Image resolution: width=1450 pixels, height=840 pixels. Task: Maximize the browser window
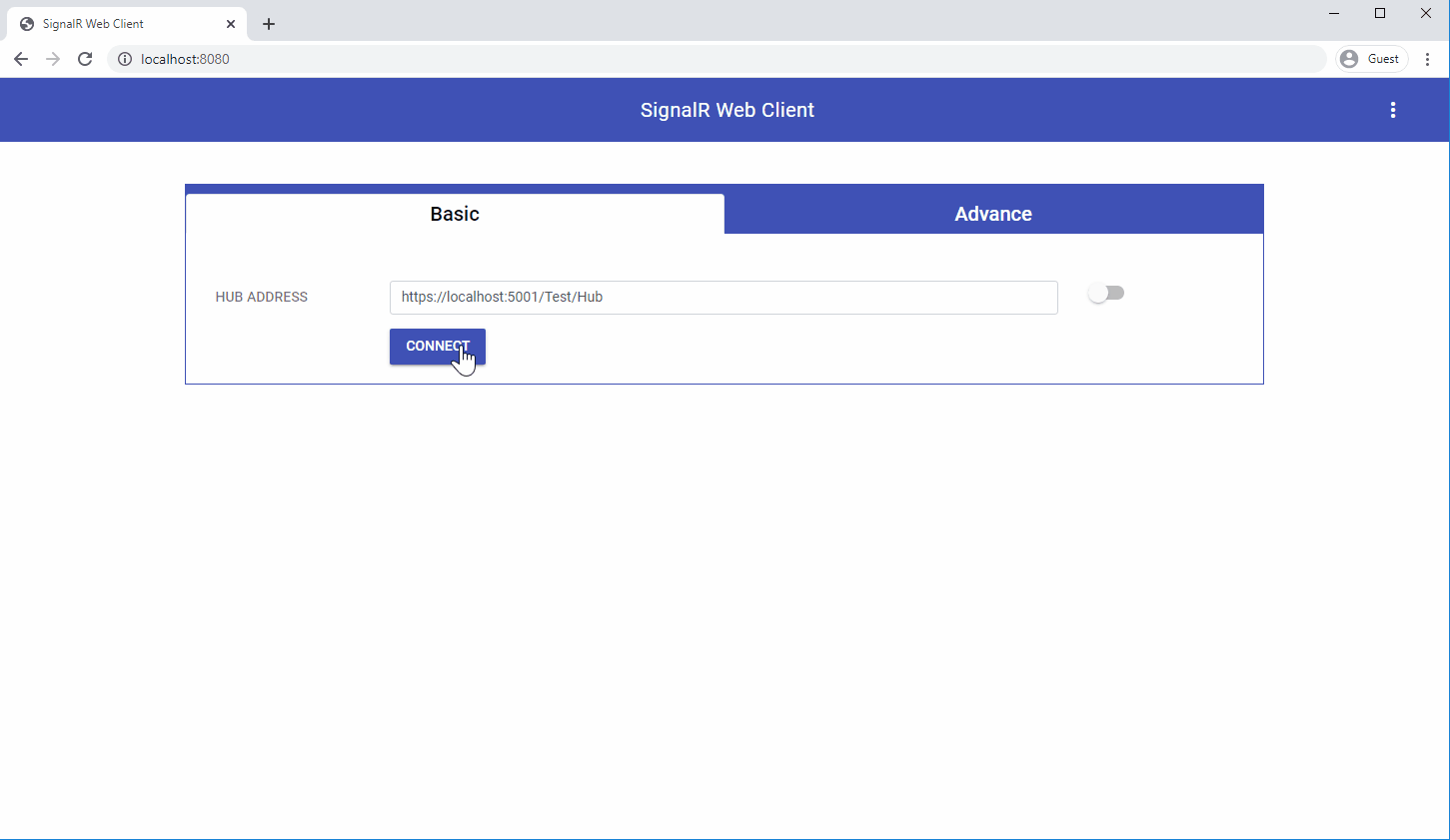(x=1380, y=13)
